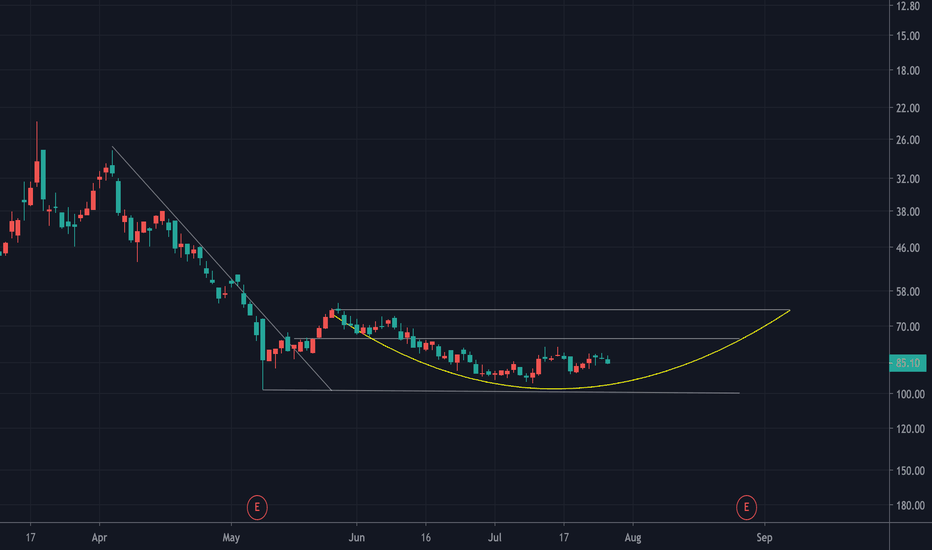Click the 22.00 price axis label
The image size is (932, 550).
click(x=908, y=108)
